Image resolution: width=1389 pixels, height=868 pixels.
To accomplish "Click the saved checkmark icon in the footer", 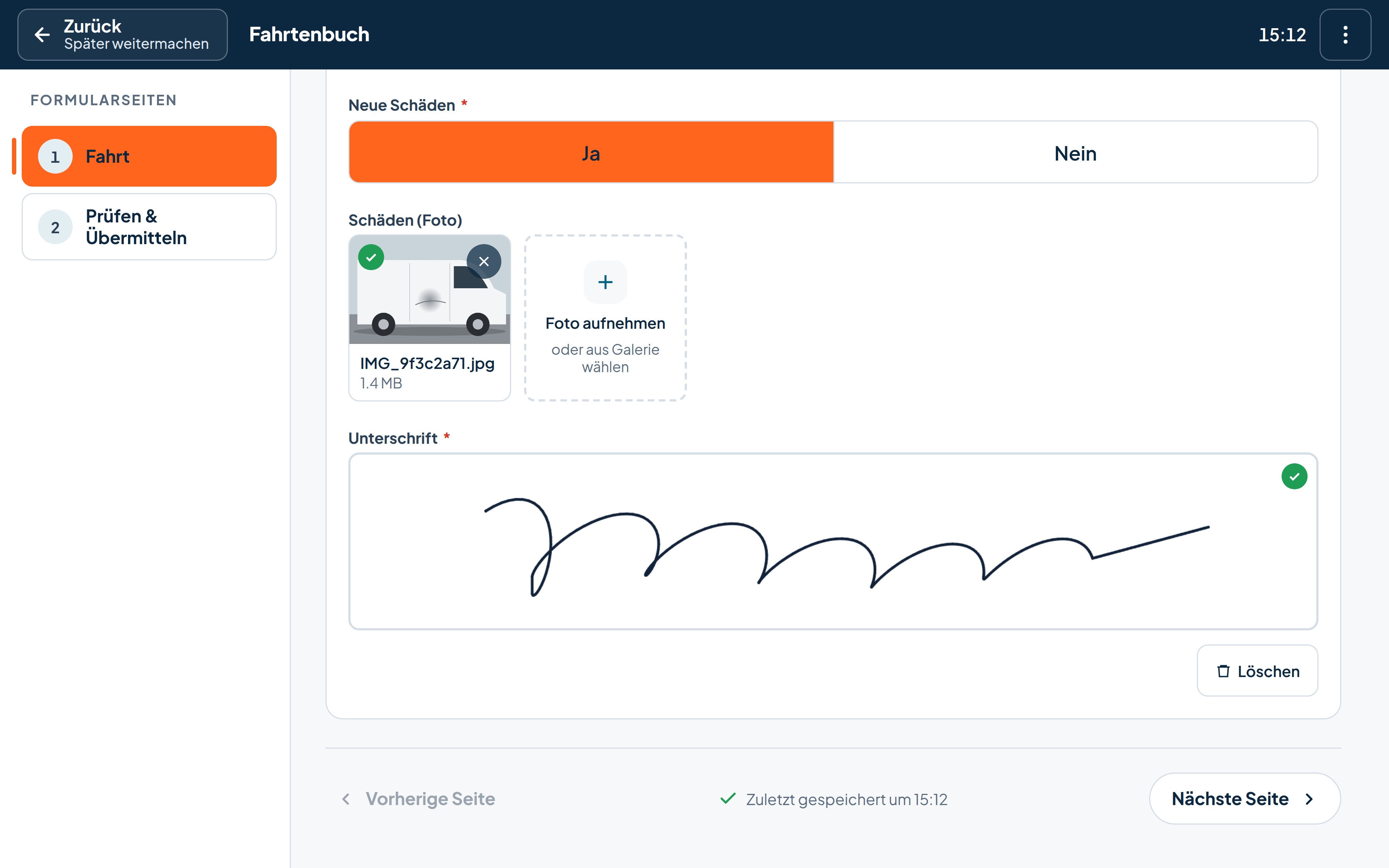I will click(728, 799).
